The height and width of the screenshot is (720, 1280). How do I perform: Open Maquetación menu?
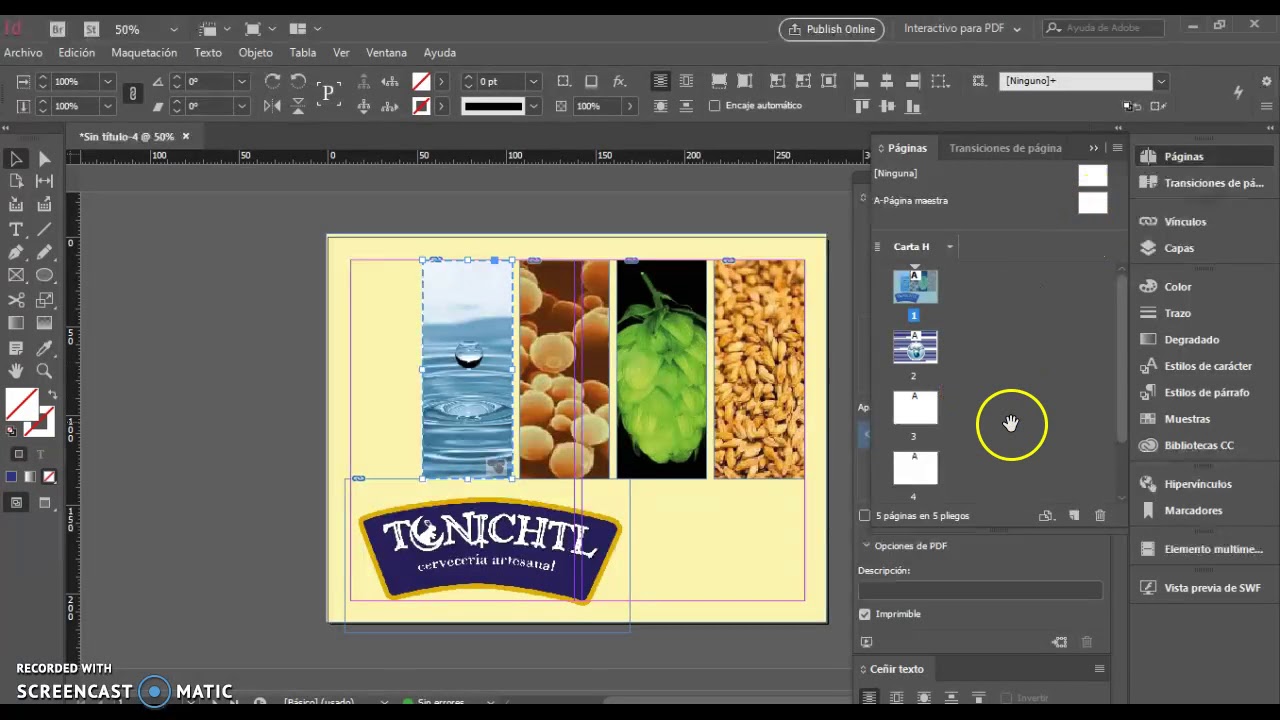coord(144,52)
